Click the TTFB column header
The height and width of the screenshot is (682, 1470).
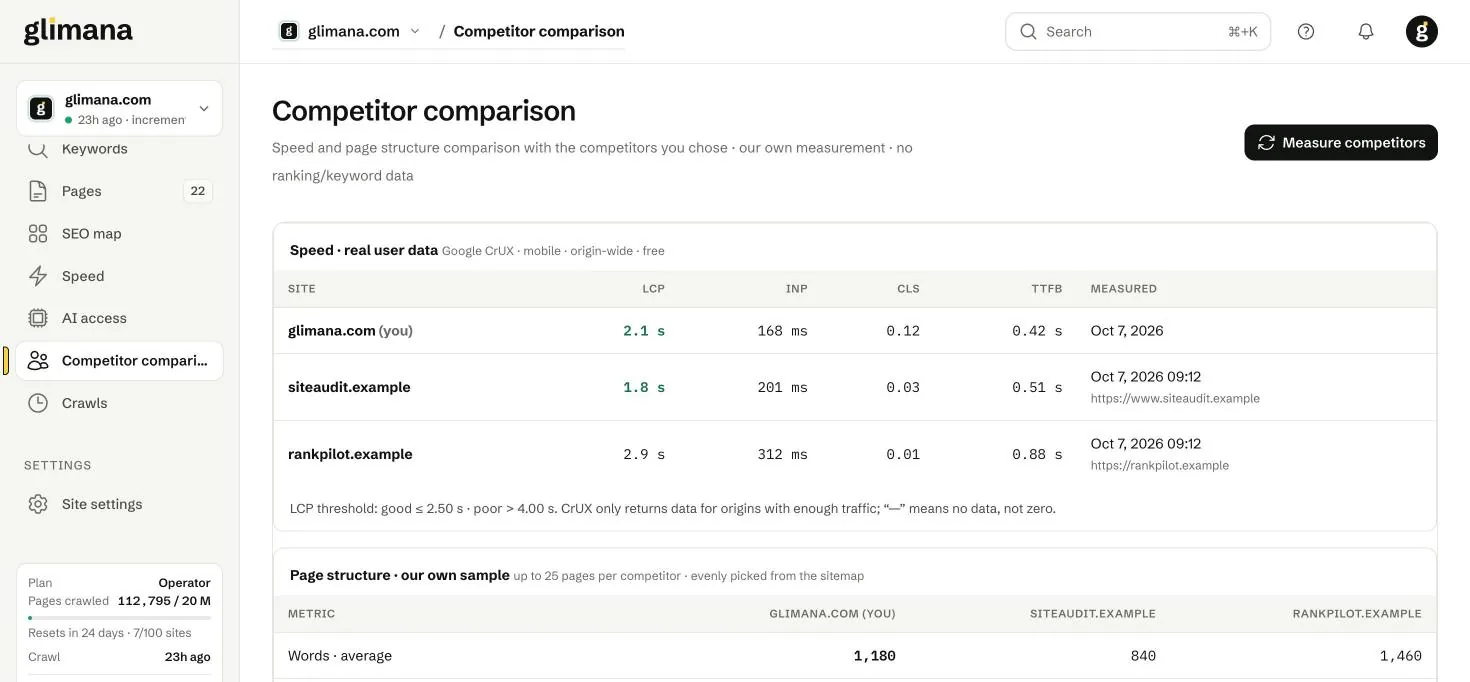(x=1047, y=289)
